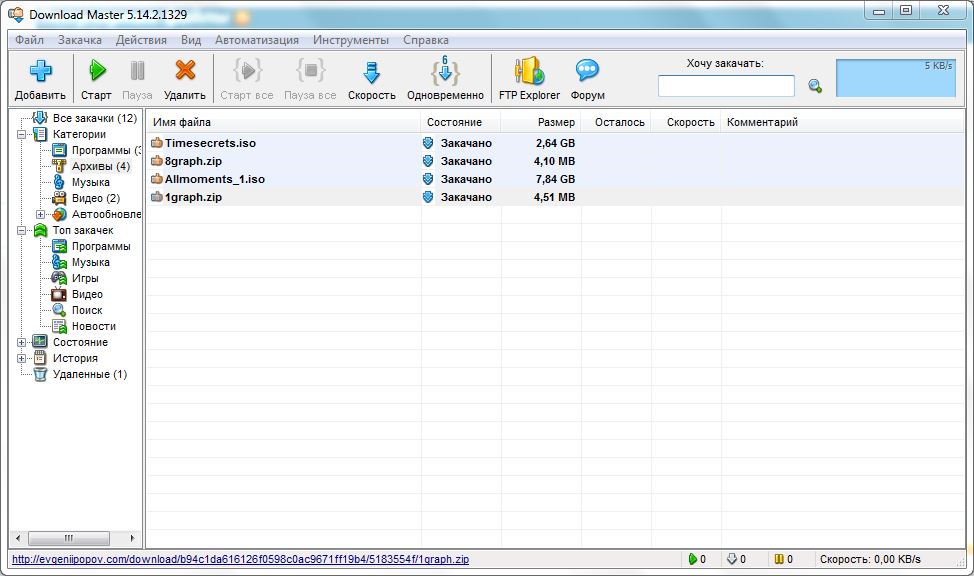
Task: Open the Новости tree item
Action: pyautogui.click(x=94, y=327)
